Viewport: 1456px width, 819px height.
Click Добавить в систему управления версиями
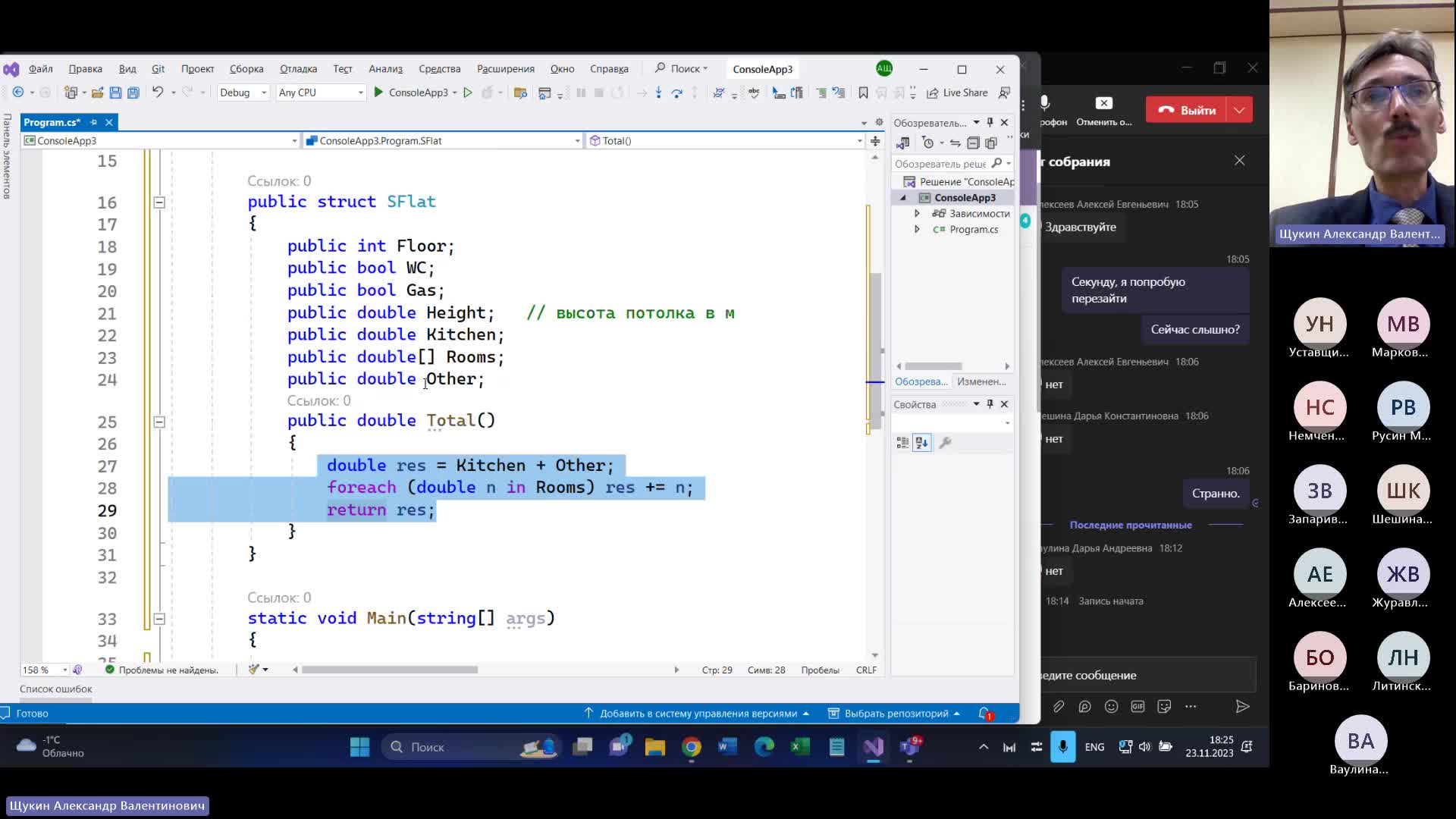click(x=697, y=714)
